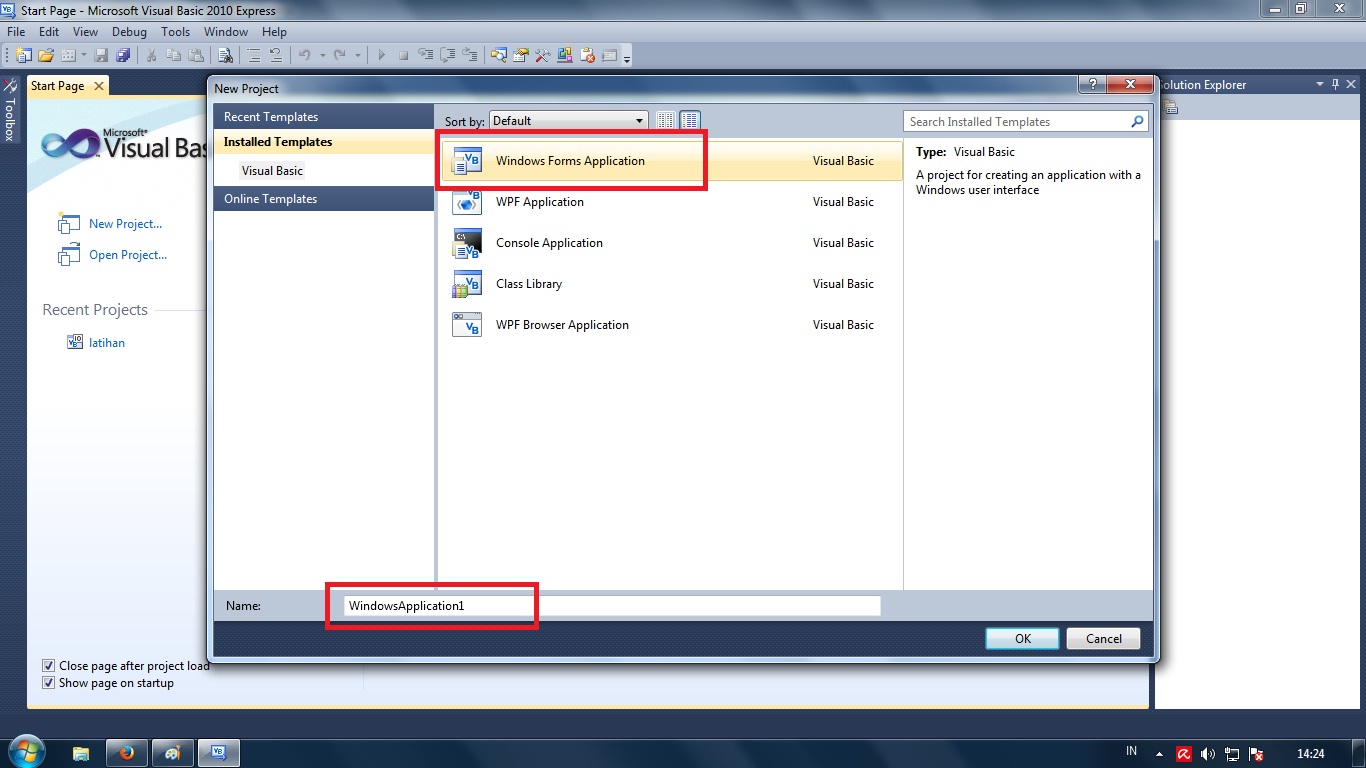This screenshot has width=1366, height=768.
Task: Open the Find in Files toolbar icon
Action: click(x=225, y=55)
